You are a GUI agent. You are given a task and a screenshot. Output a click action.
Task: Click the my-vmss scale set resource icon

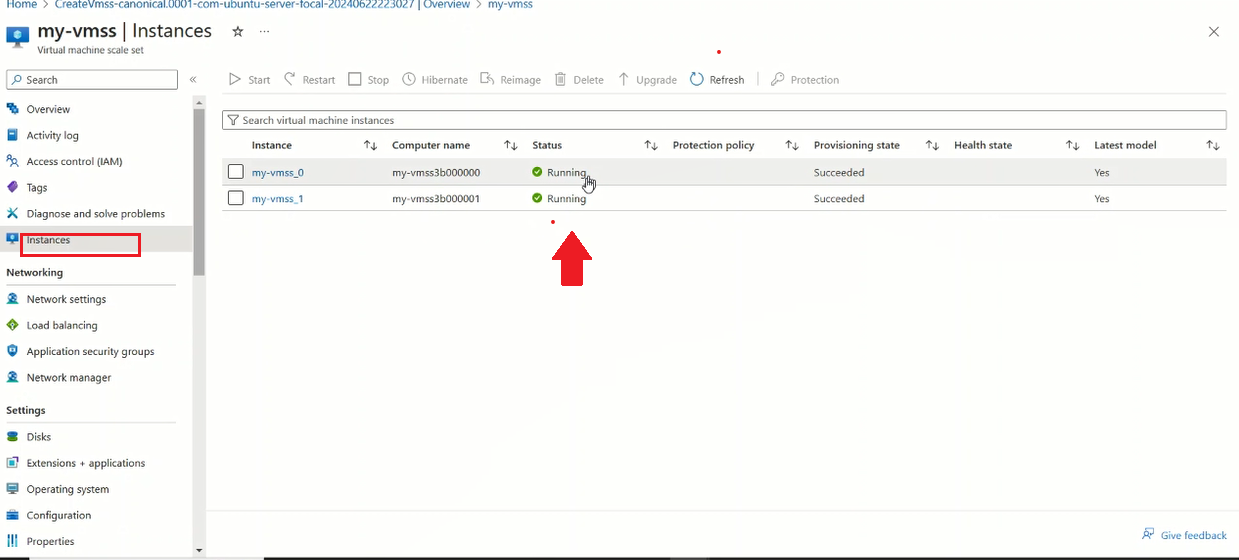coord(18,37)
